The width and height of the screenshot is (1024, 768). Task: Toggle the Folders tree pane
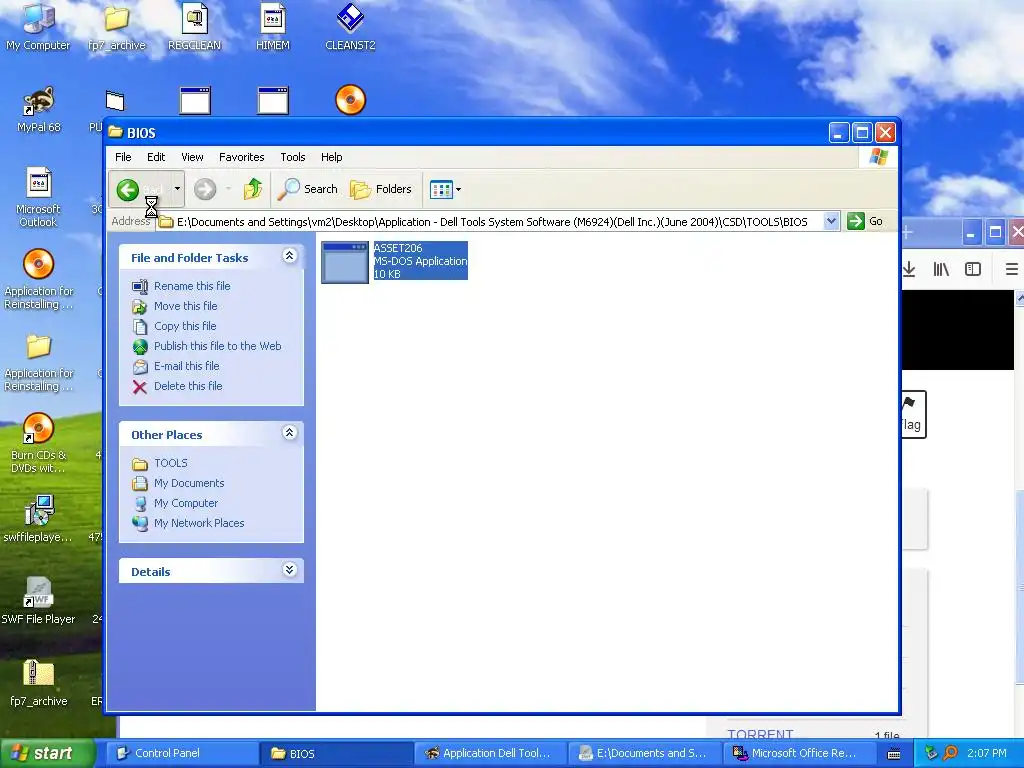click(x=381, y=189)
